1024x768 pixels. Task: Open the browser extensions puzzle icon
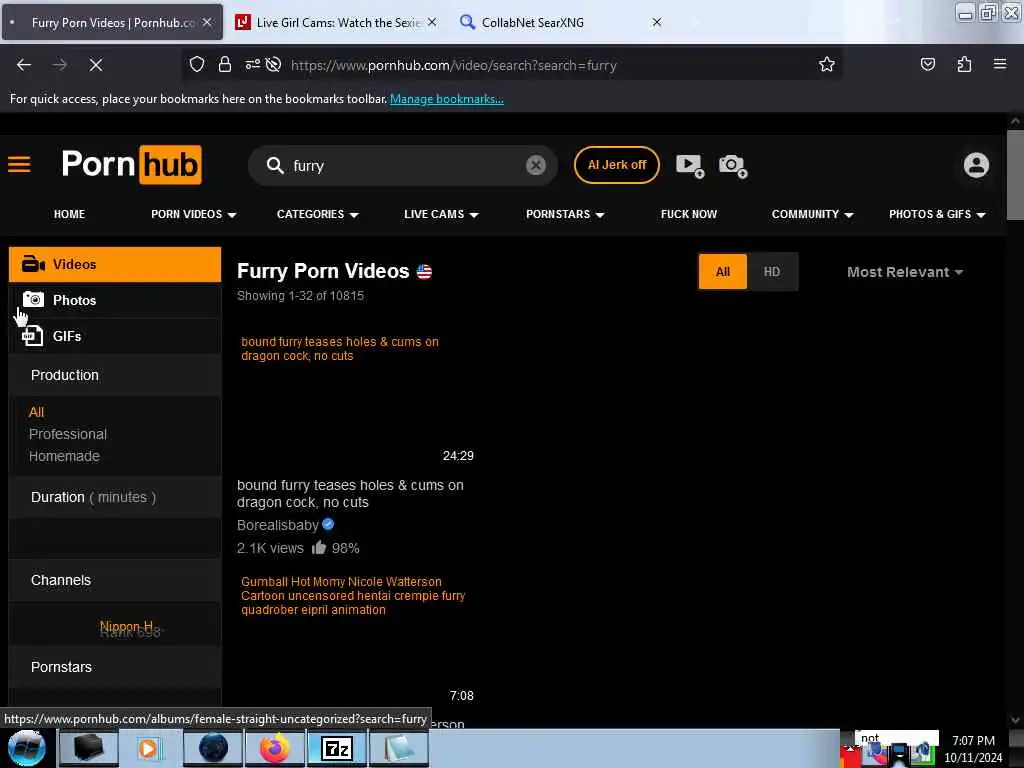(964, 64)
